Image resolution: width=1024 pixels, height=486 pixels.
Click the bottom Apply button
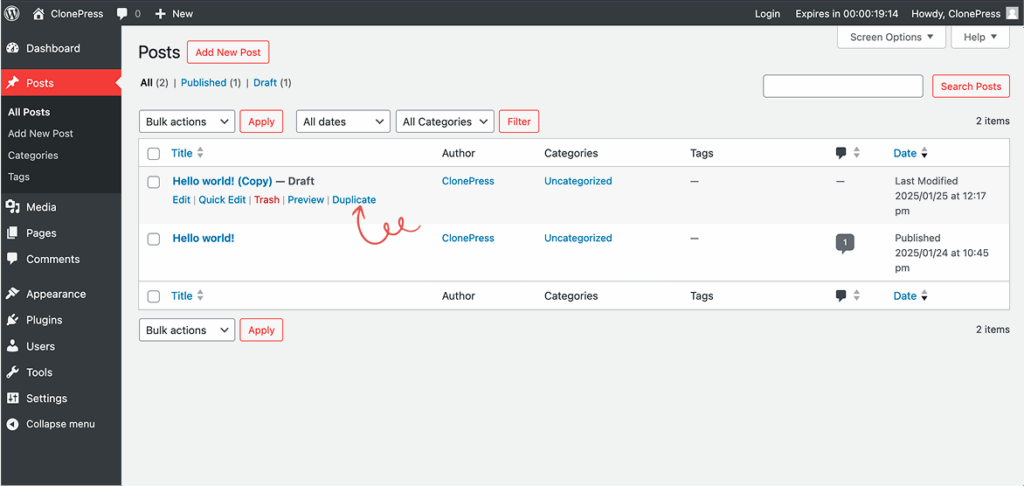point(261,330)
